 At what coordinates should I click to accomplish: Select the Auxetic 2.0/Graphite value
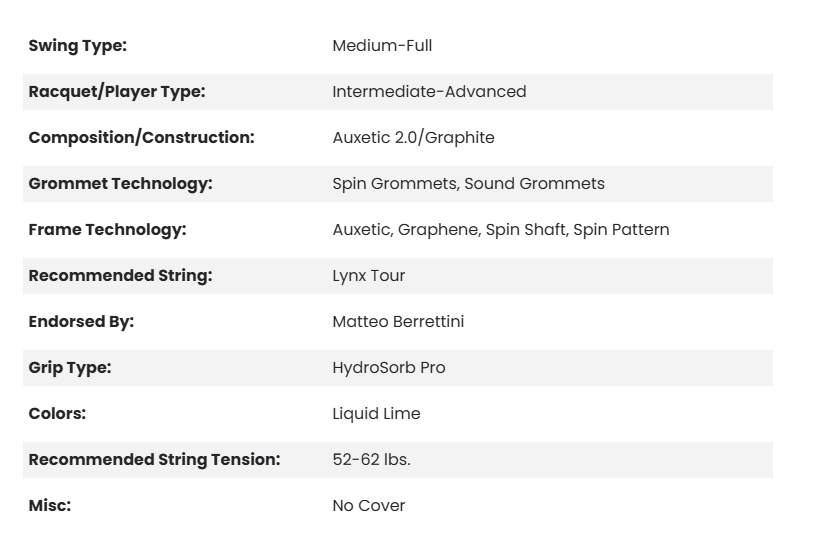point(413,138)
